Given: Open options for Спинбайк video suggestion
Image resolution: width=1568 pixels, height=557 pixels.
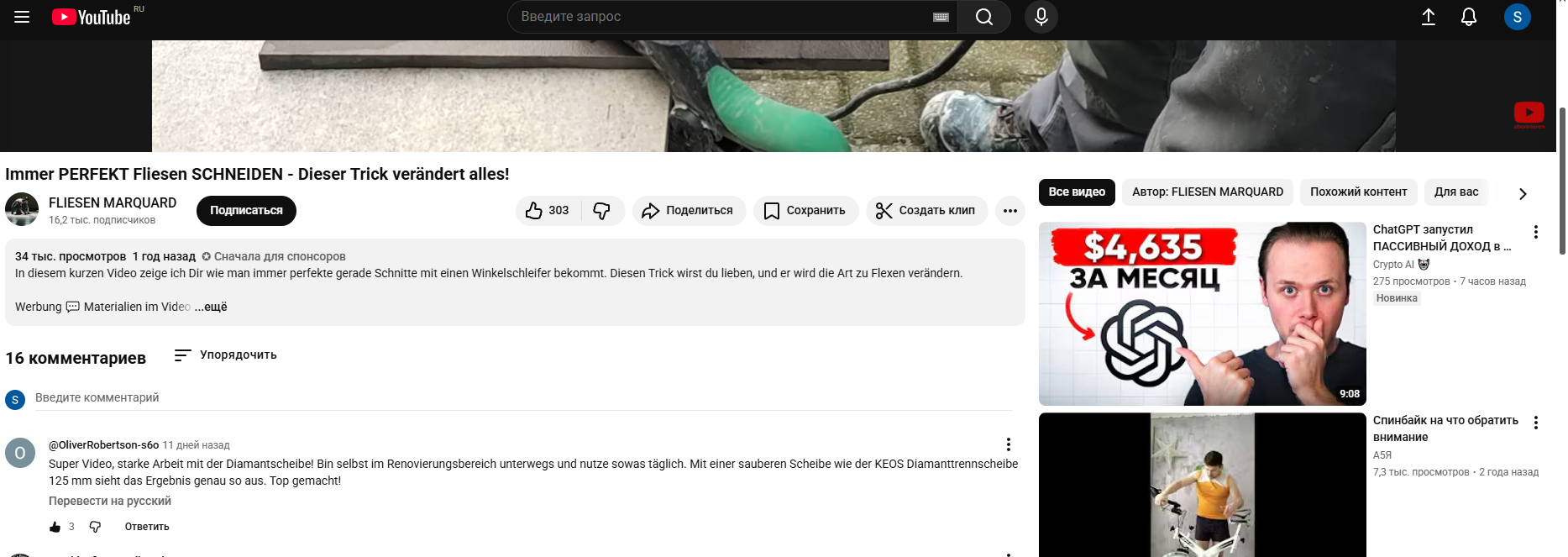Looking at the screenshot, I should (1536, 423).
